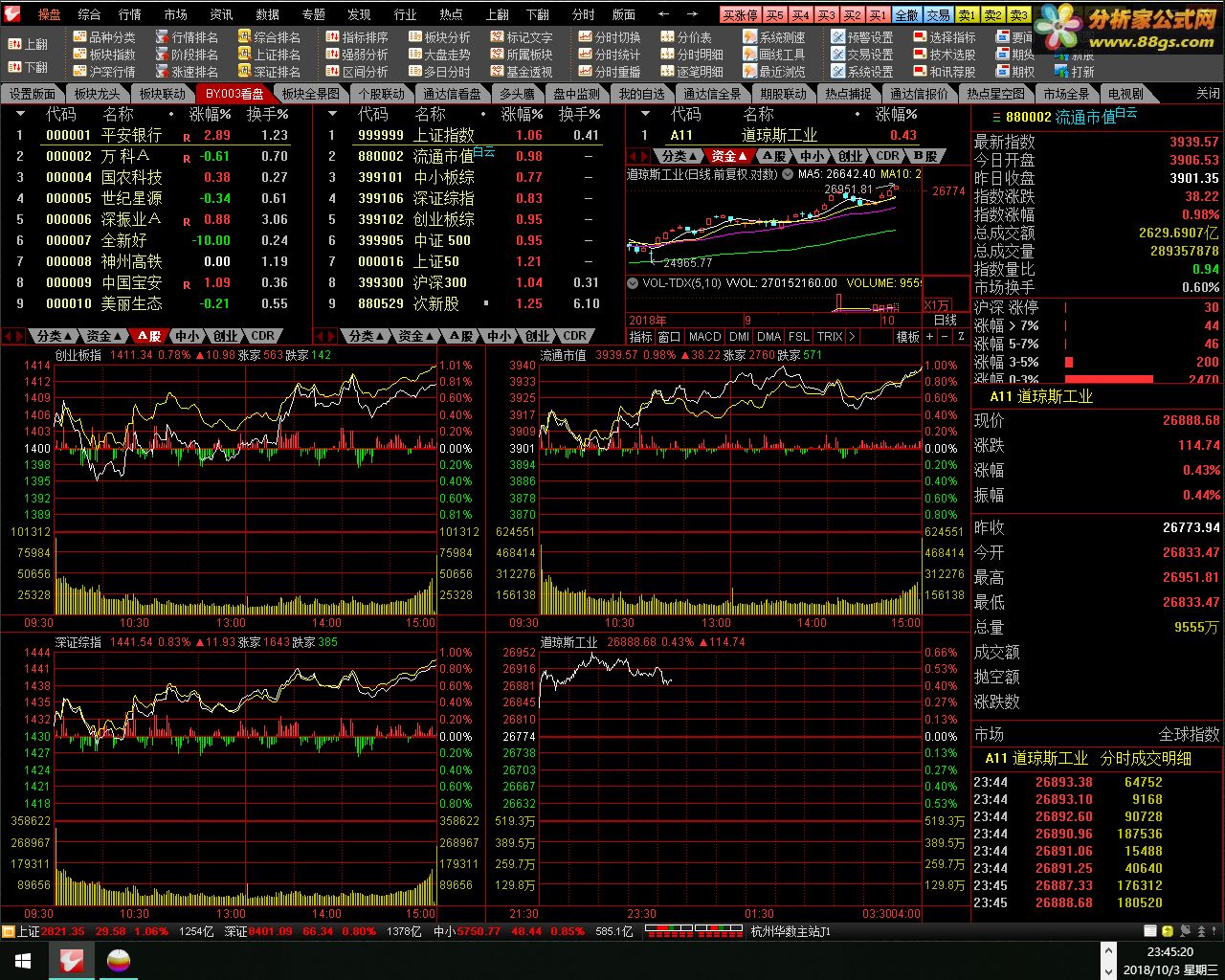This screenshot has height=980, width=1225.
Task: Open 最近浏览 toolbar item
Action: pos(774,72)
